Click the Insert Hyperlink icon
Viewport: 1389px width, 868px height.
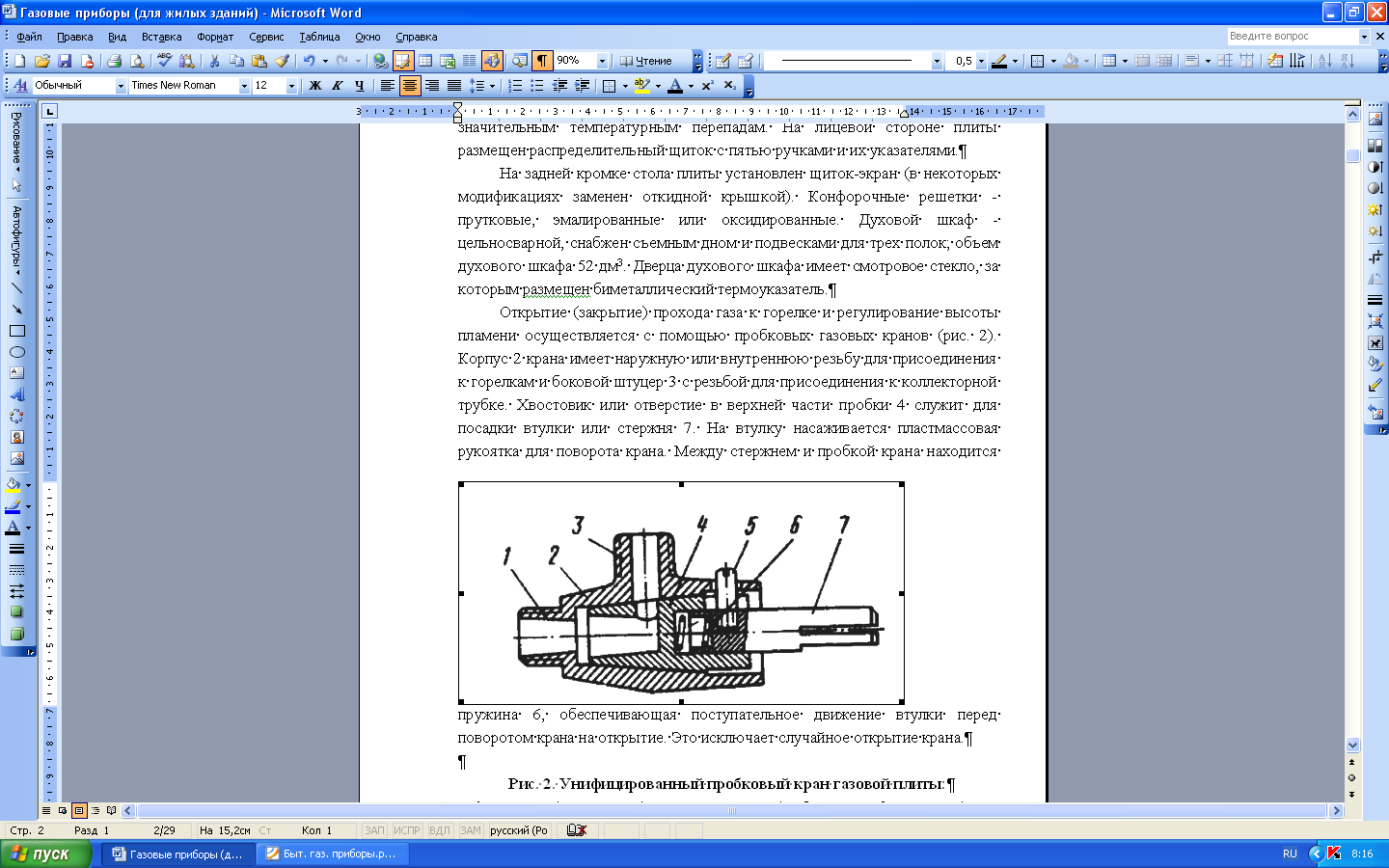coord(380,61)
